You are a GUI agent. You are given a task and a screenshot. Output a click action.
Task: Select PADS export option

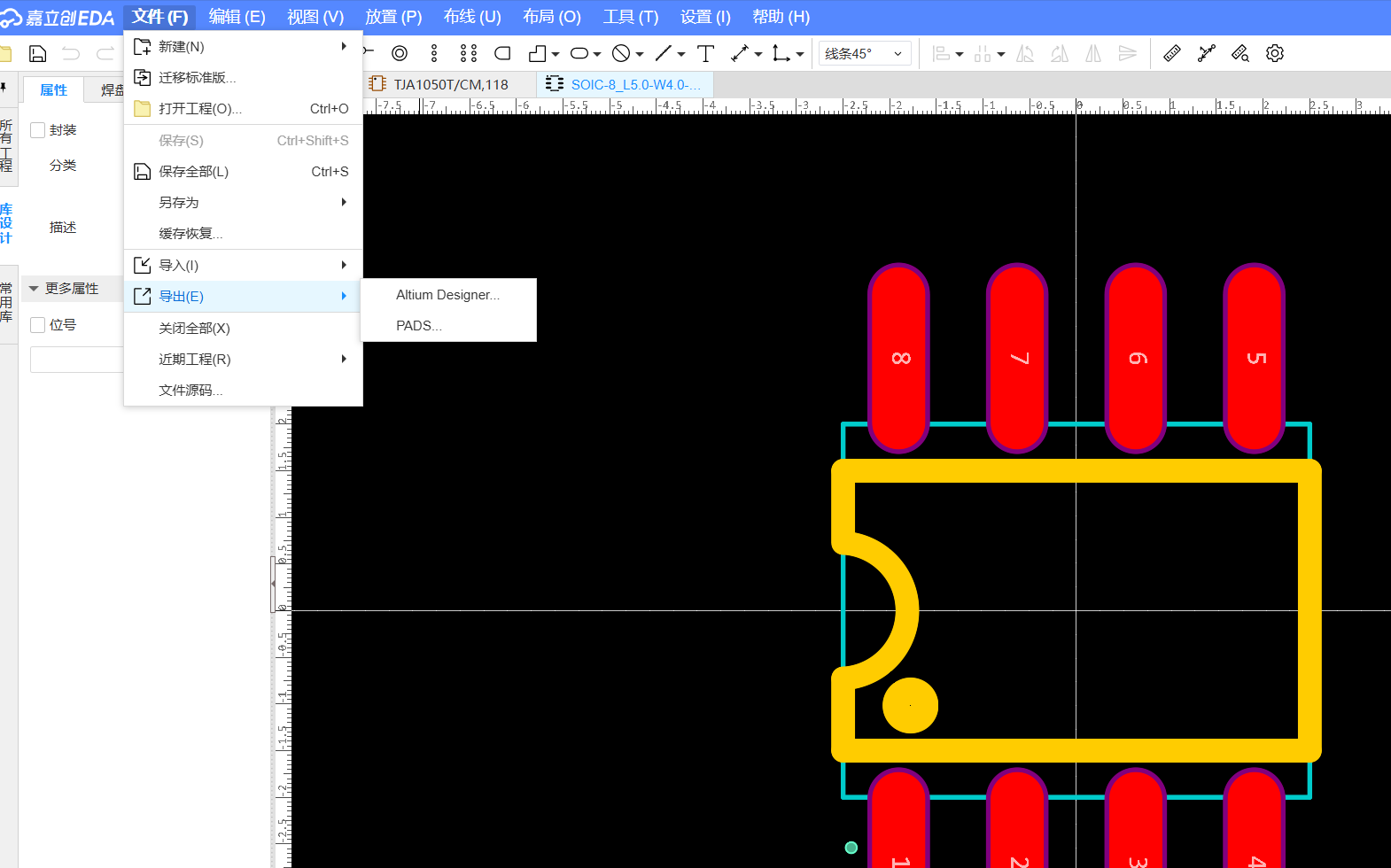pos(418,326)
